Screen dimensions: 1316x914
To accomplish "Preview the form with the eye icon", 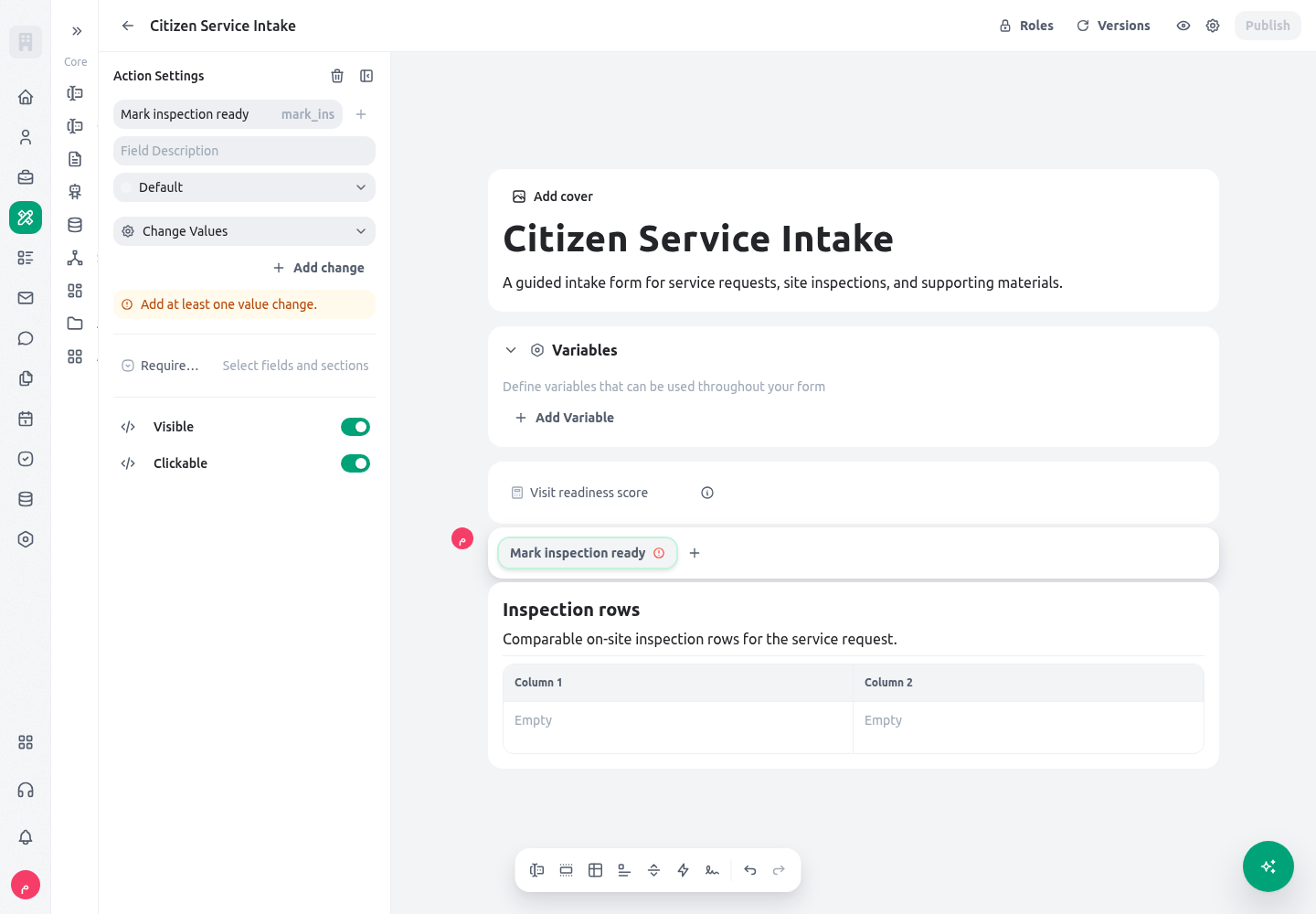I will pyautogui.click(x=1183, y=26).
